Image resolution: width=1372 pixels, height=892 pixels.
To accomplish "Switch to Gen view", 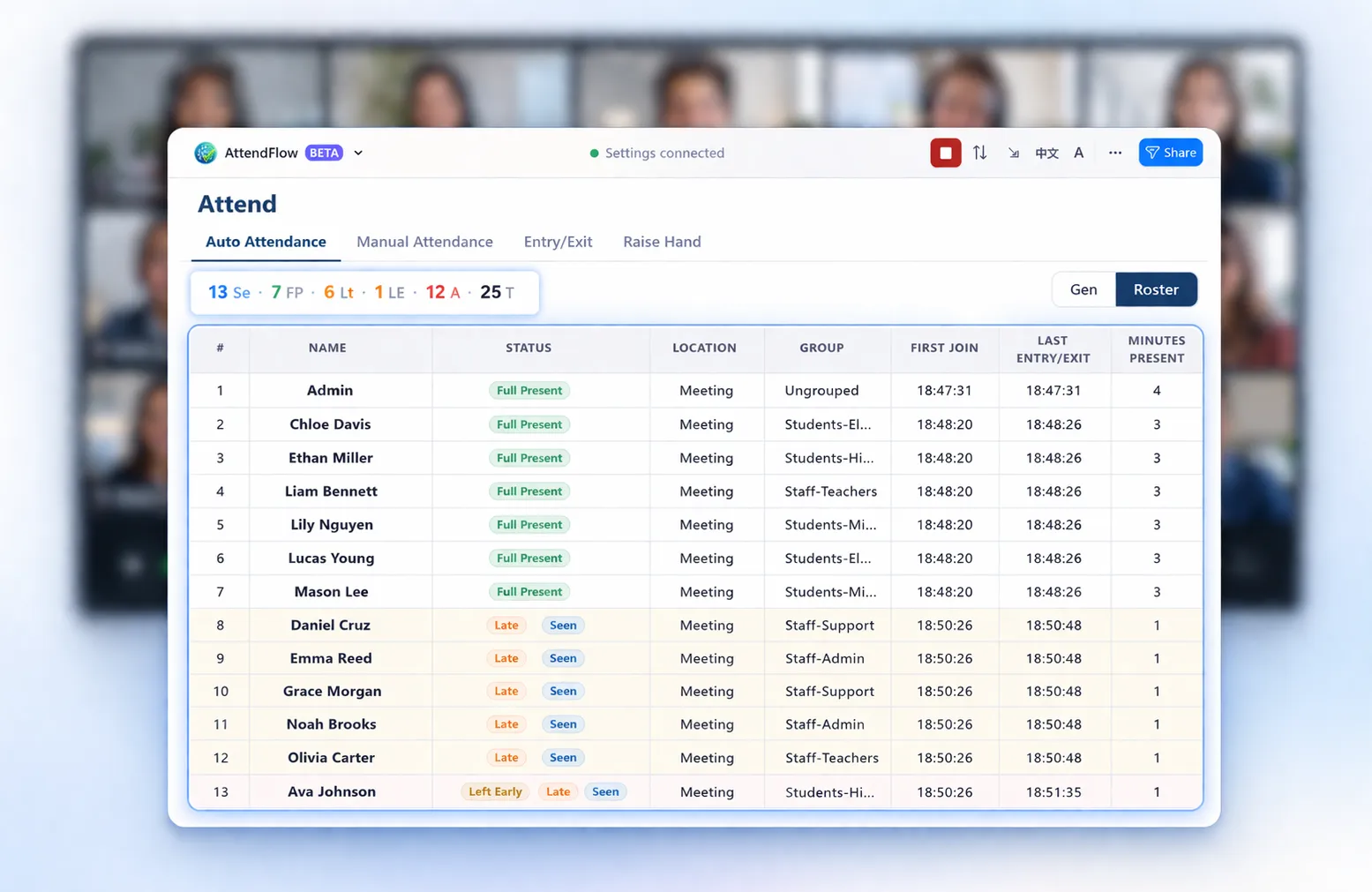I will tap(1083, 289).
